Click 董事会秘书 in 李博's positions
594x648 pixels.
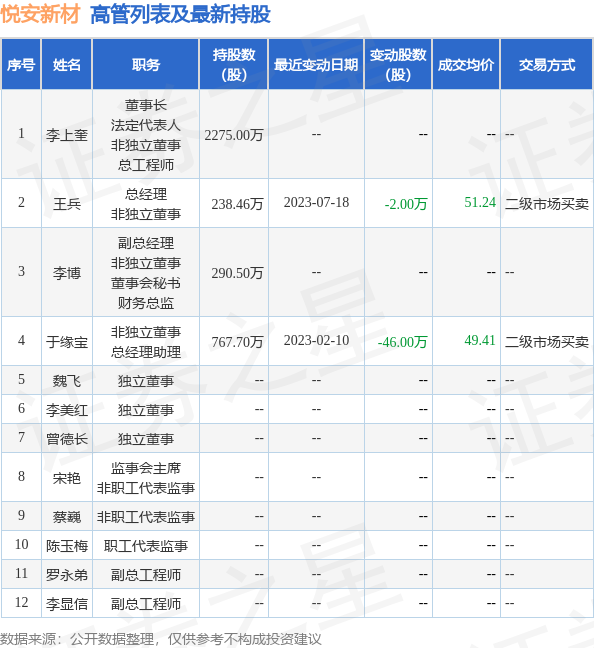(146, 283)
